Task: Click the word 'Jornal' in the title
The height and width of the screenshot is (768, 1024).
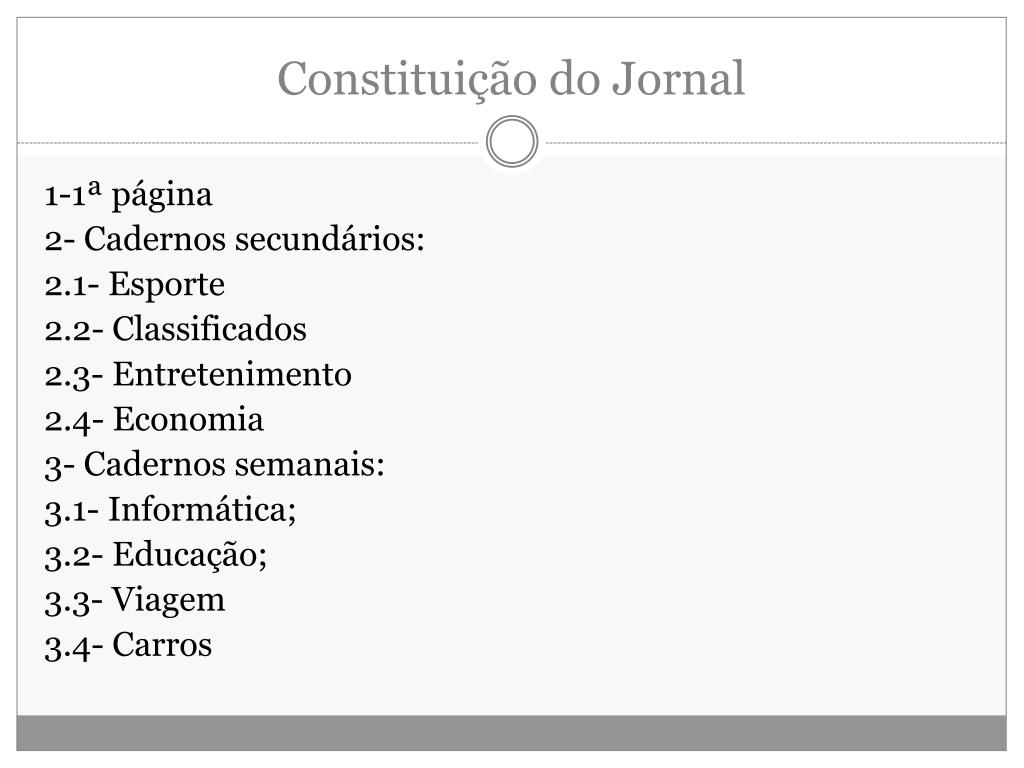Action: point(679,78)
